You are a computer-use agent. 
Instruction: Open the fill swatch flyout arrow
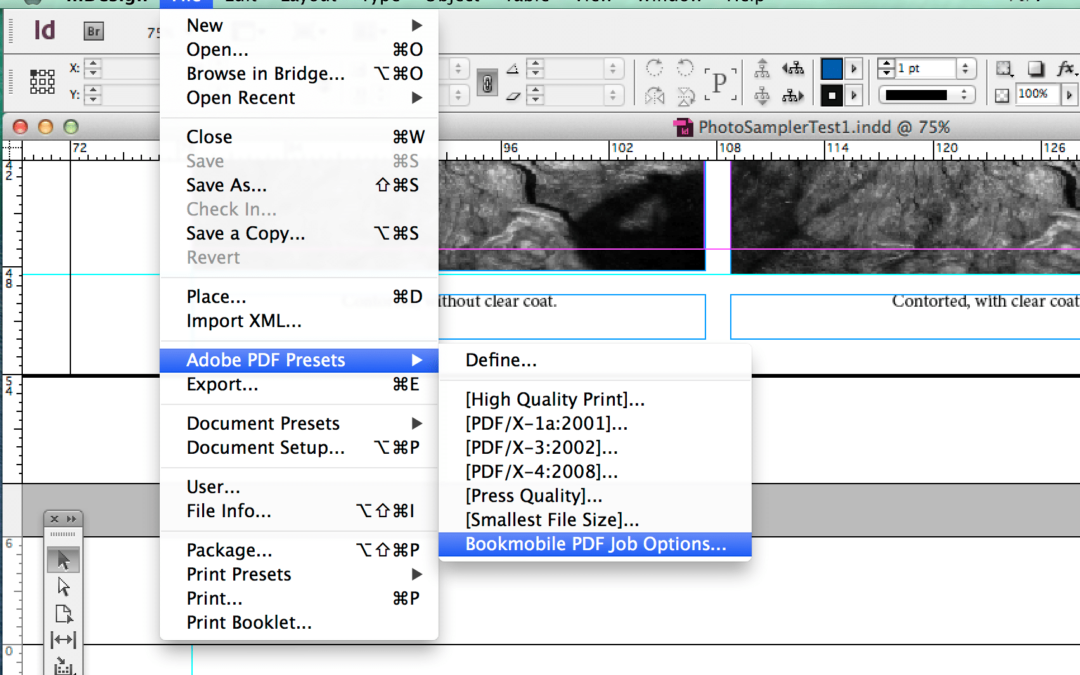(854, 69)
